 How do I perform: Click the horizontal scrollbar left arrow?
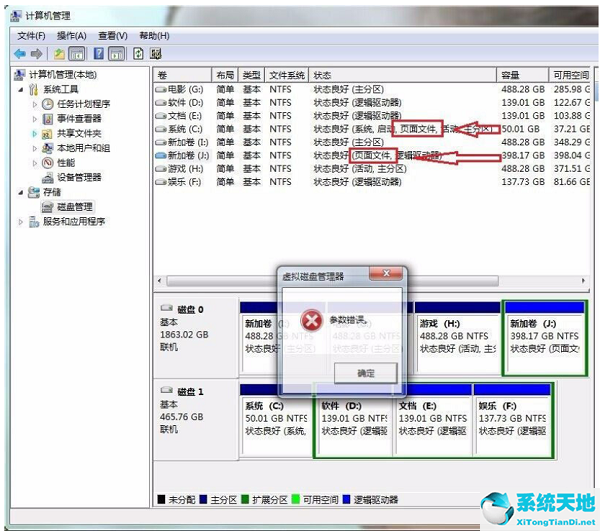pyautogui.click(x=160, y=281)
